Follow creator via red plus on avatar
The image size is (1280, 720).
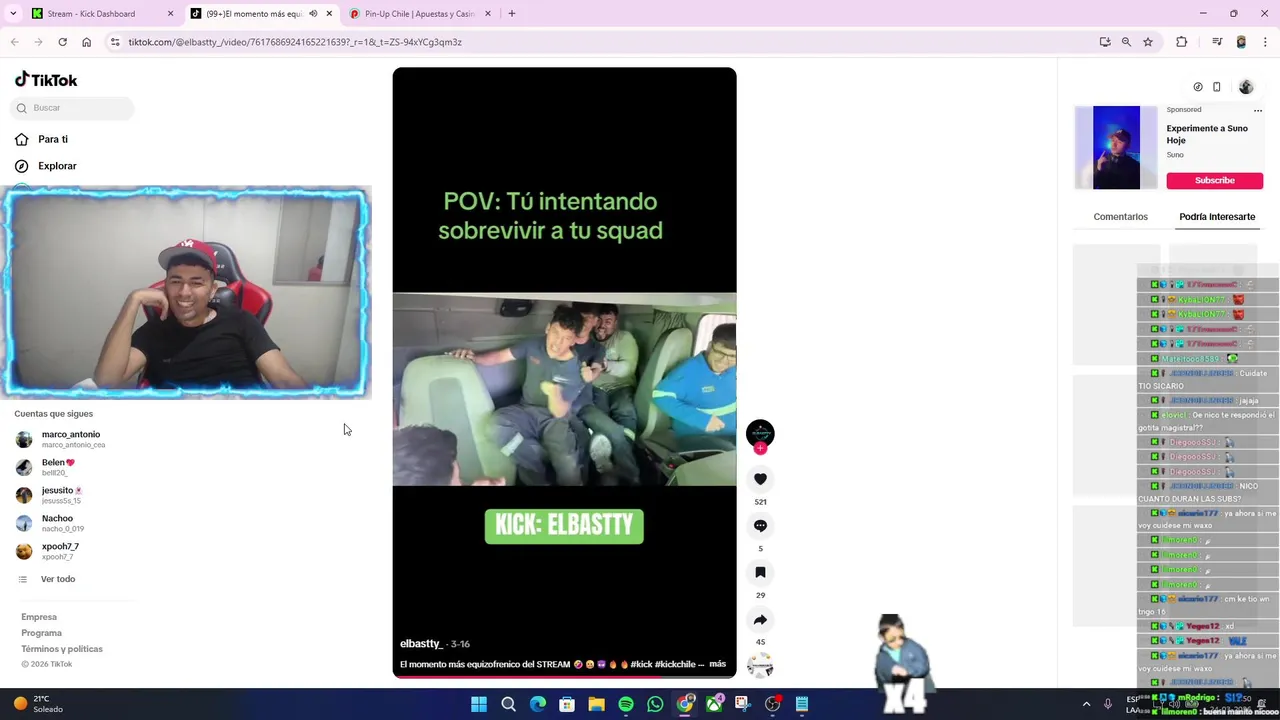(760, 448)
